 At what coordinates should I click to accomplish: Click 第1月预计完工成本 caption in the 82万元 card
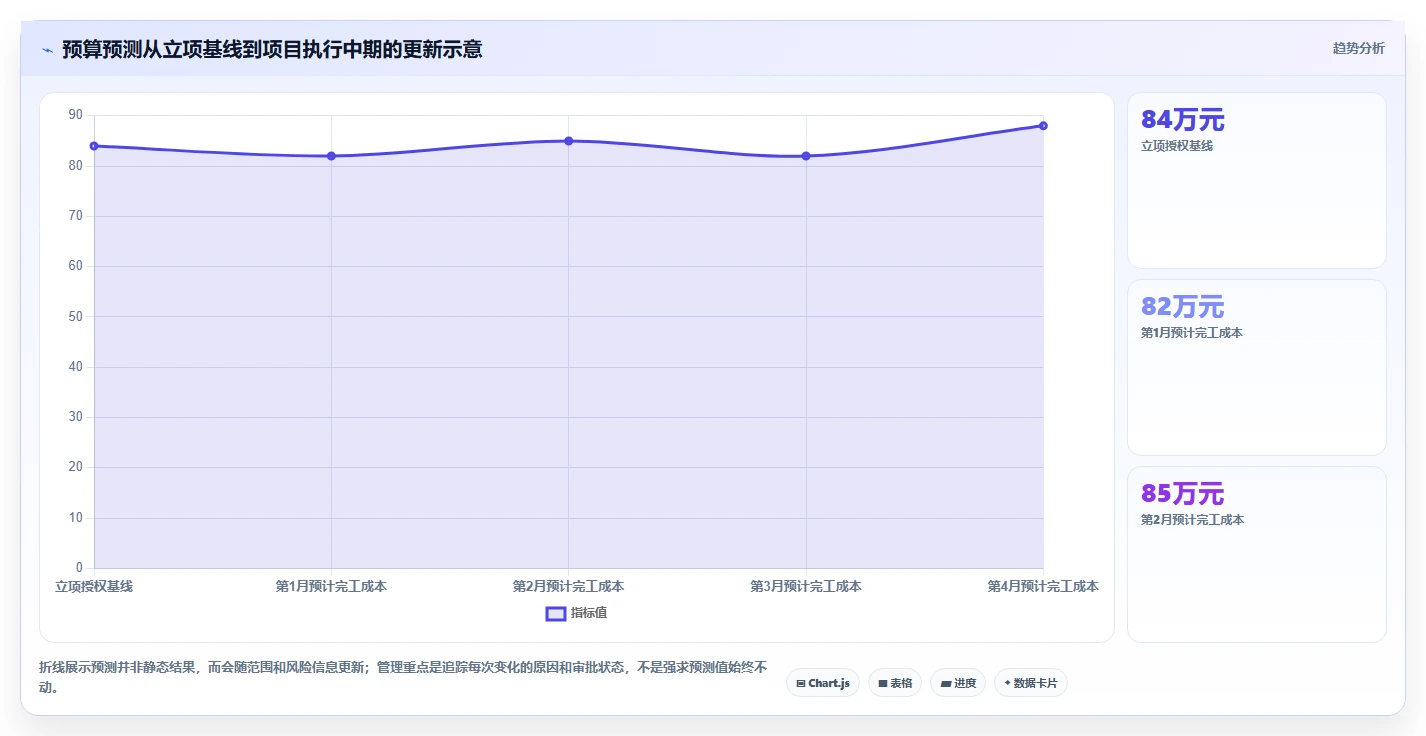(x=1192, y=333)
